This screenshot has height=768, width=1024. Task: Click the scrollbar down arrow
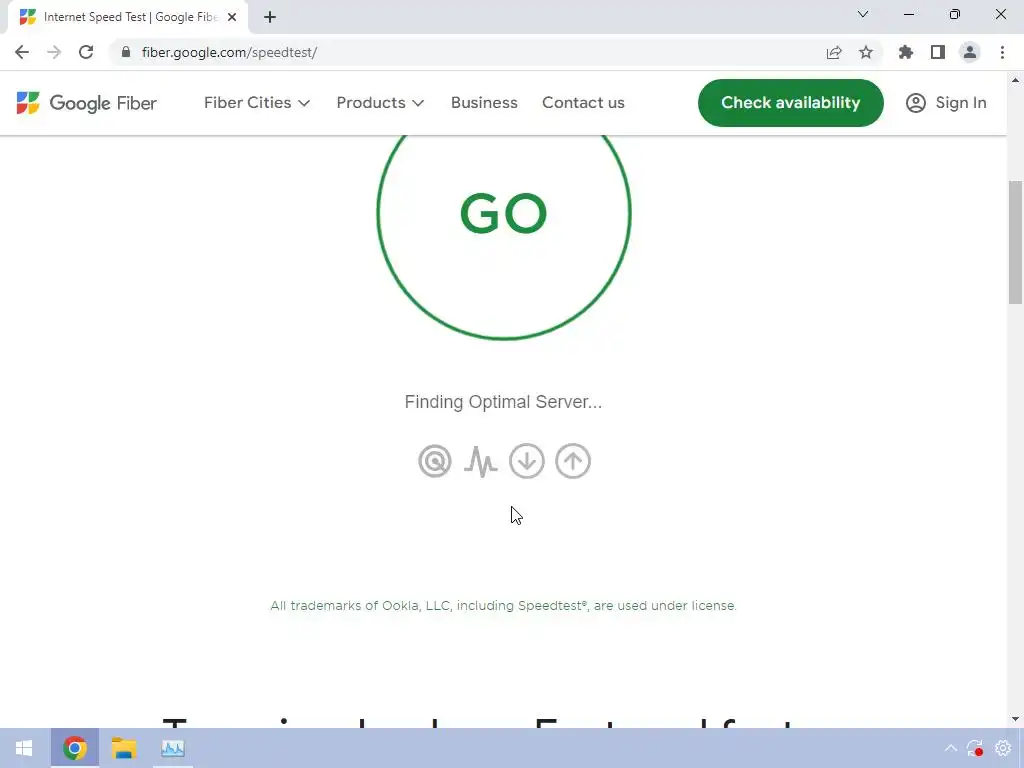1015,719
